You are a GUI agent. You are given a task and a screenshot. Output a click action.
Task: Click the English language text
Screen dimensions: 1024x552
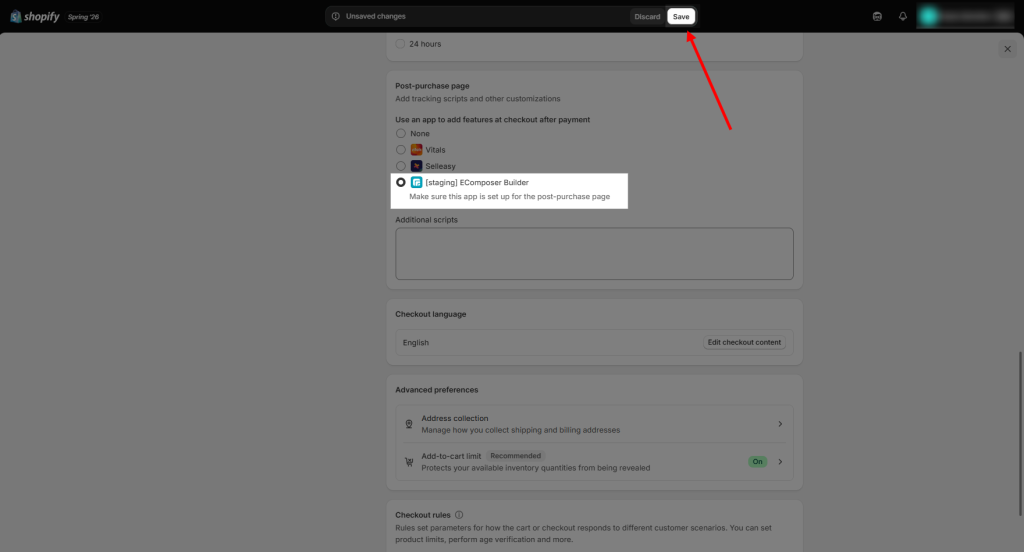415,342
